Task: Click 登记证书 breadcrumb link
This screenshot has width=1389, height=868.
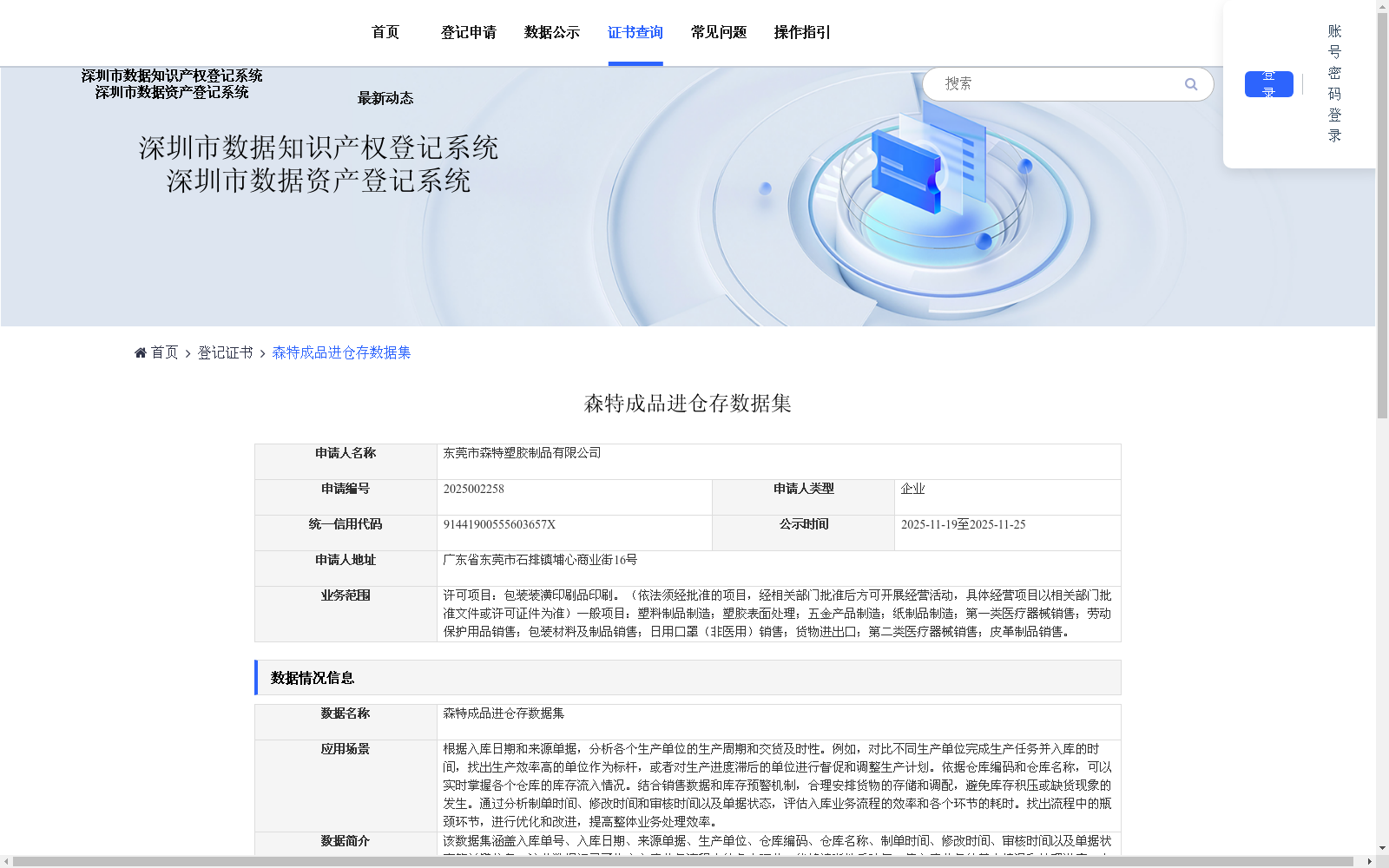Action: pos(225,352)
